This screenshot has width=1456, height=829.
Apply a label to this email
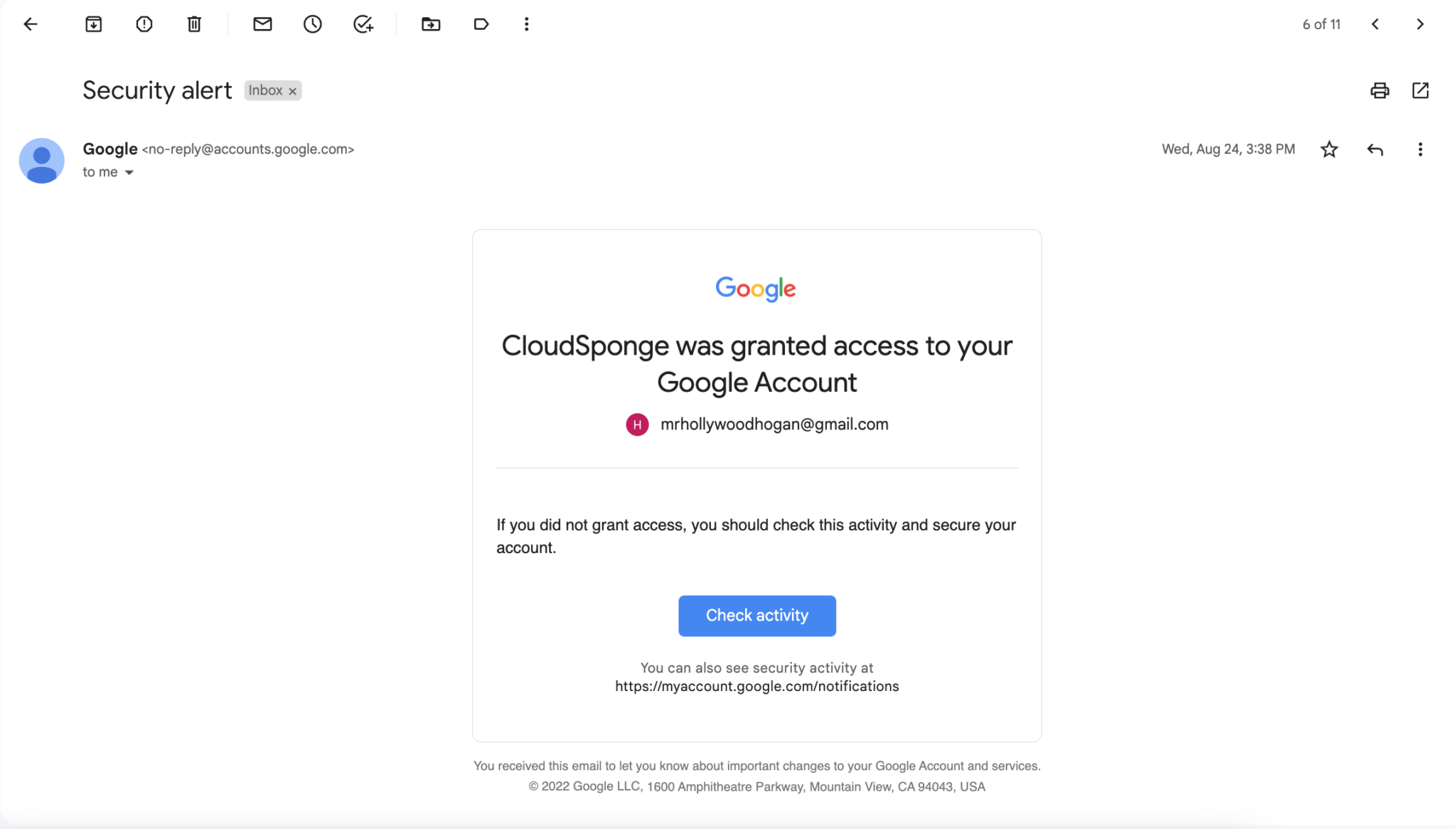481,23
